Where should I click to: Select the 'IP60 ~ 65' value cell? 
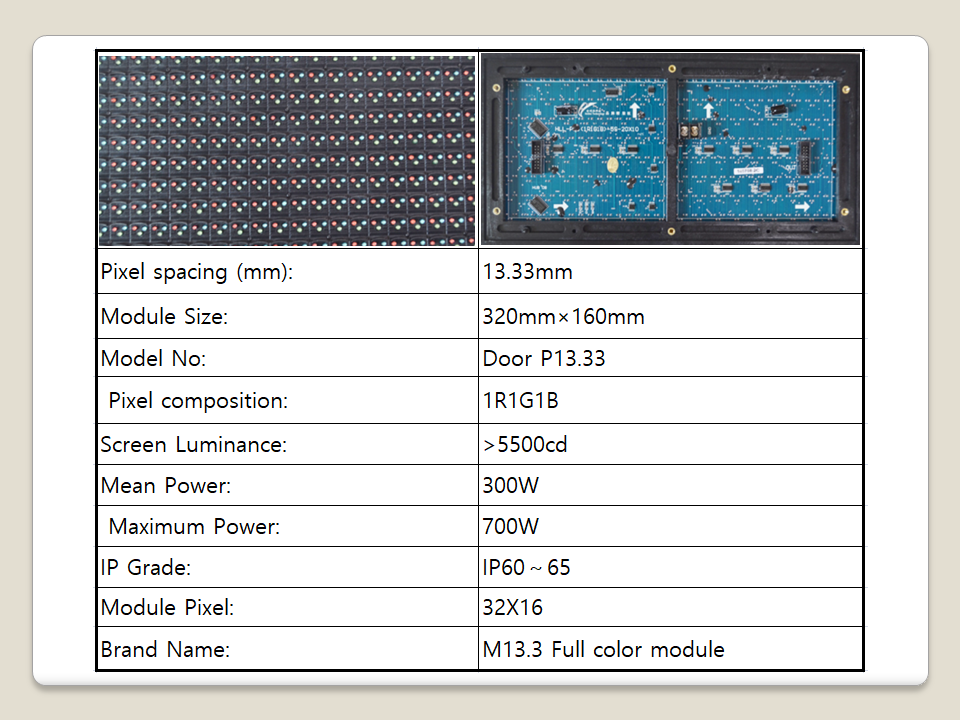coord(526,568)
